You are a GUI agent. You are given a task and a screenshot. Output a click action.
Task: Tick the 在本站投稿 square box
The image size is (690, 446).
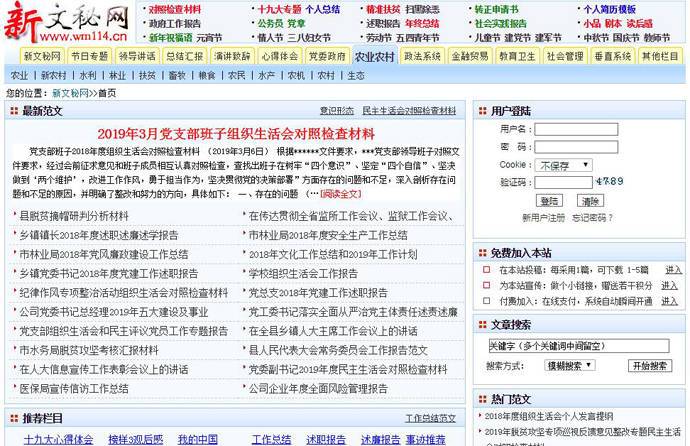click(x=488, y=271)
